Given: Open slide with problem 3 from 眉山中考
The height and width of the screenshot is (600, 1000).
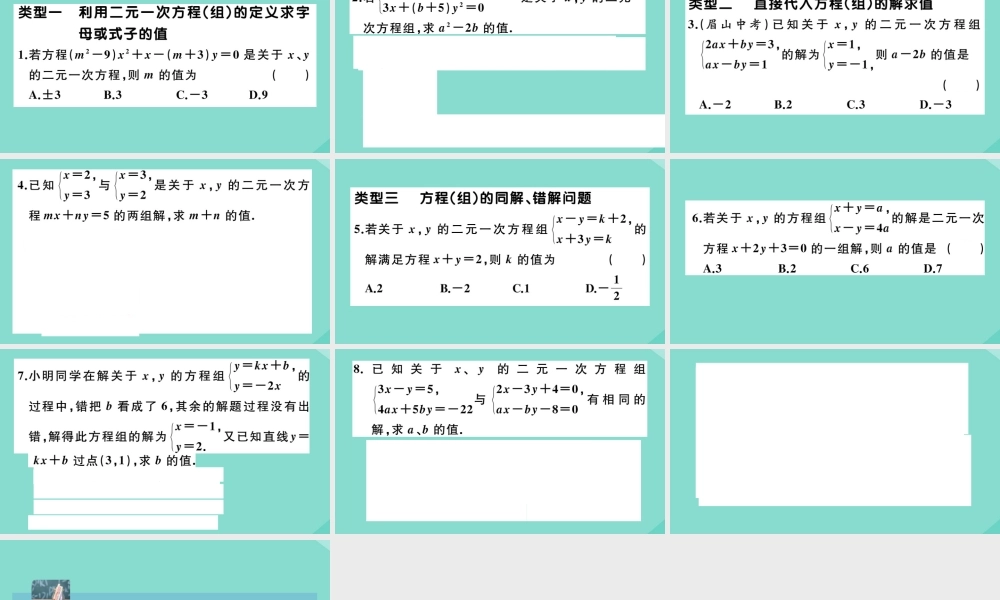Looking at the screenshot, I should pos(835,76).
